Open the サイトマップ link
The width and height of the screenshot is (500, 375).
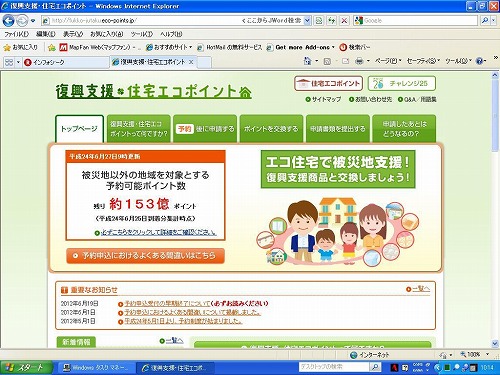click(x=323, y=99)
